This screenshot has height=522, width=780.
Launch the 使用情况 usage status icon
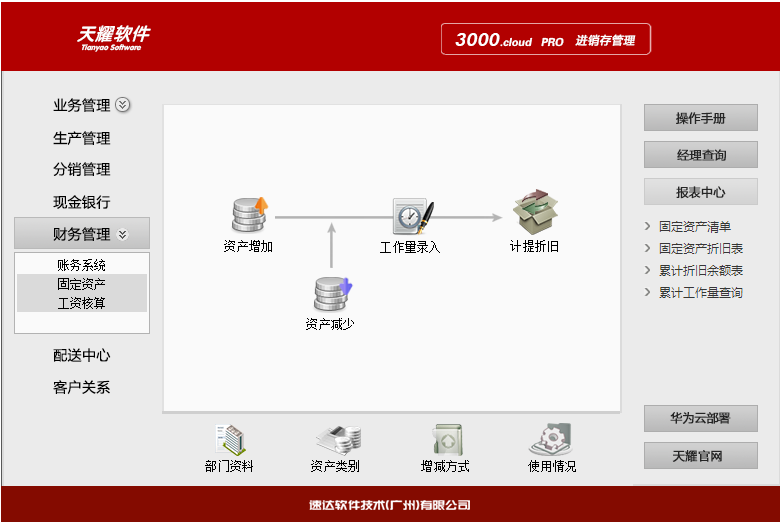tap(551, 440)
